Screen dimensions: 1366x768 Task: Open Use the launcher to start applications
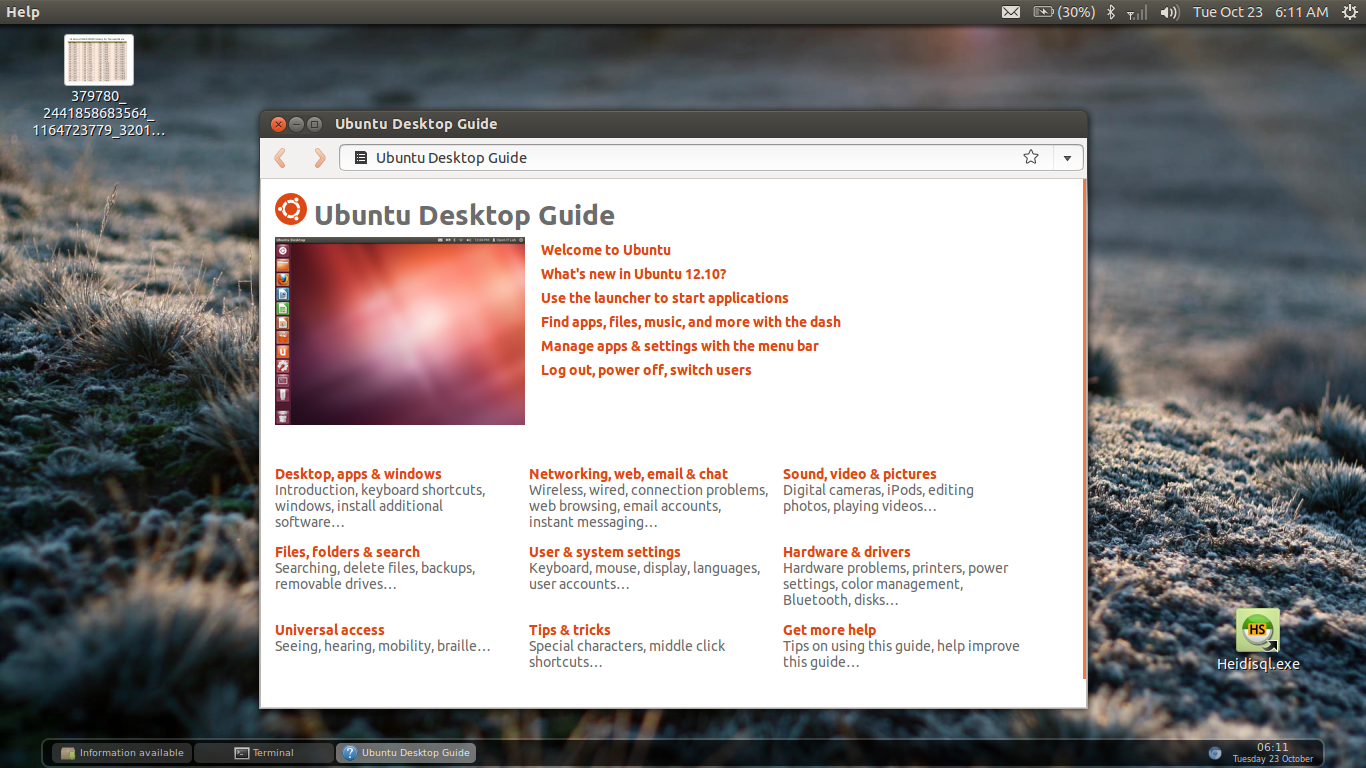coord(665,298)
